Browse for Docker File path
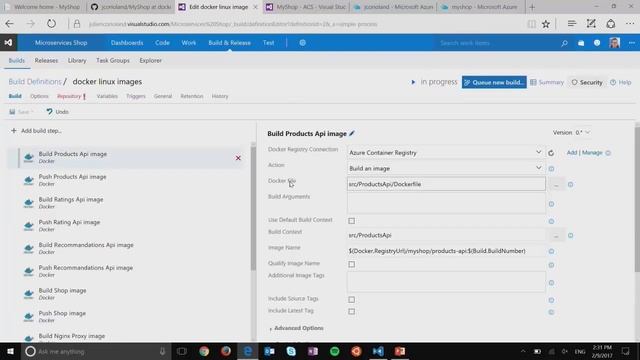 (556, 184)
